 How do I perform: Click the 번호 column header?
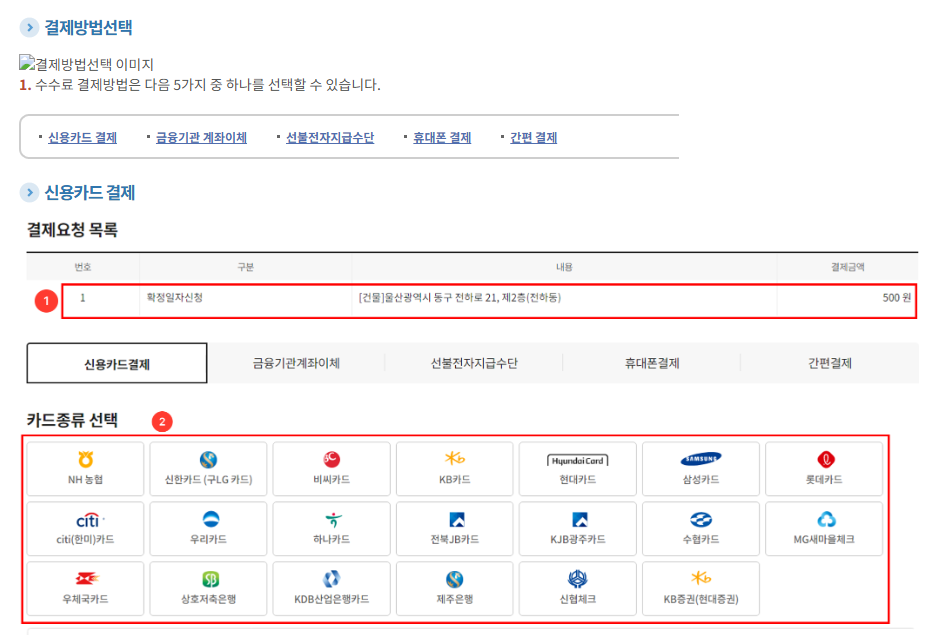[82, 267]
